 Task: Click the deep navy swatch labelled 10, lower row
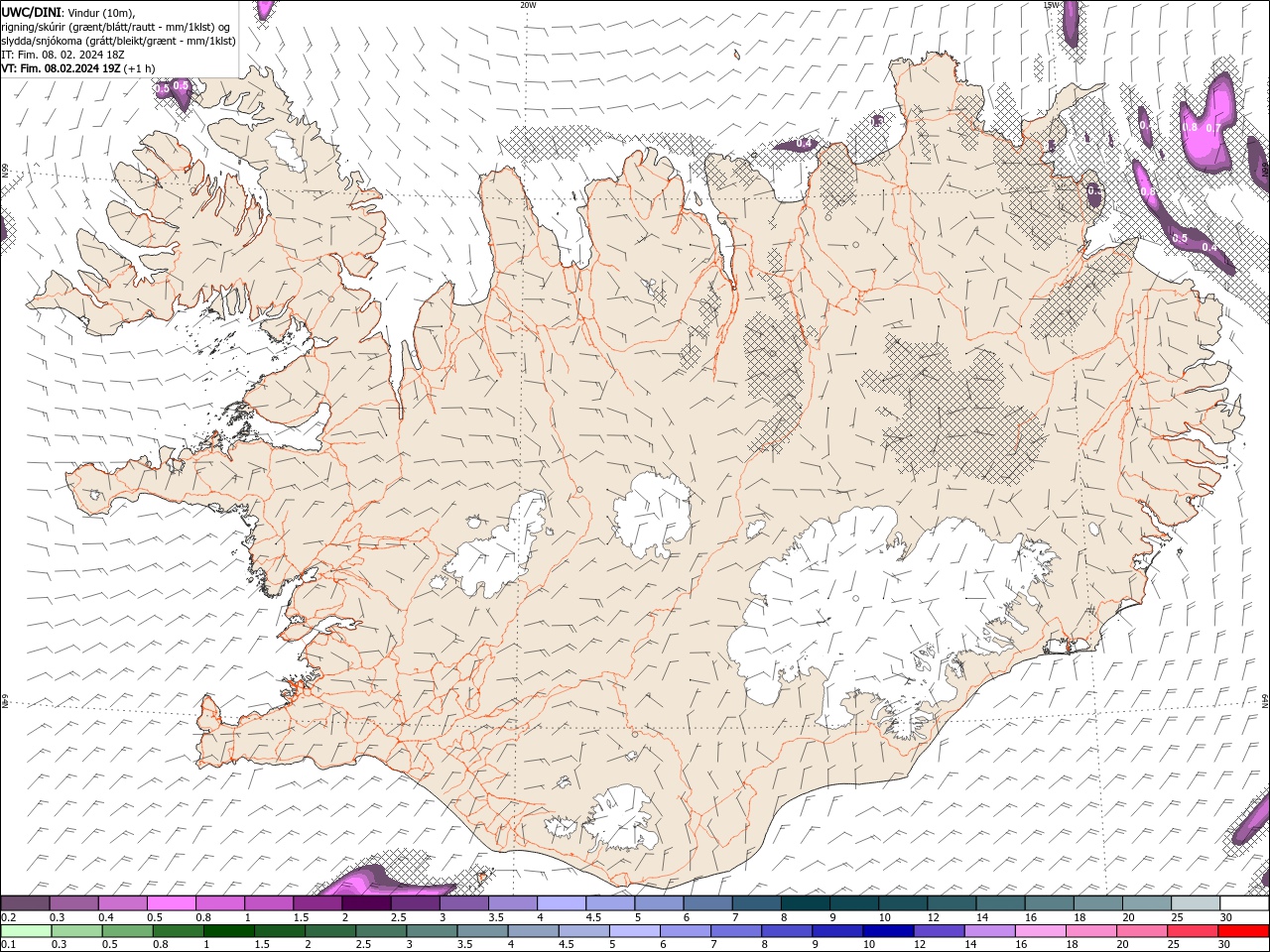coord(887,931)
